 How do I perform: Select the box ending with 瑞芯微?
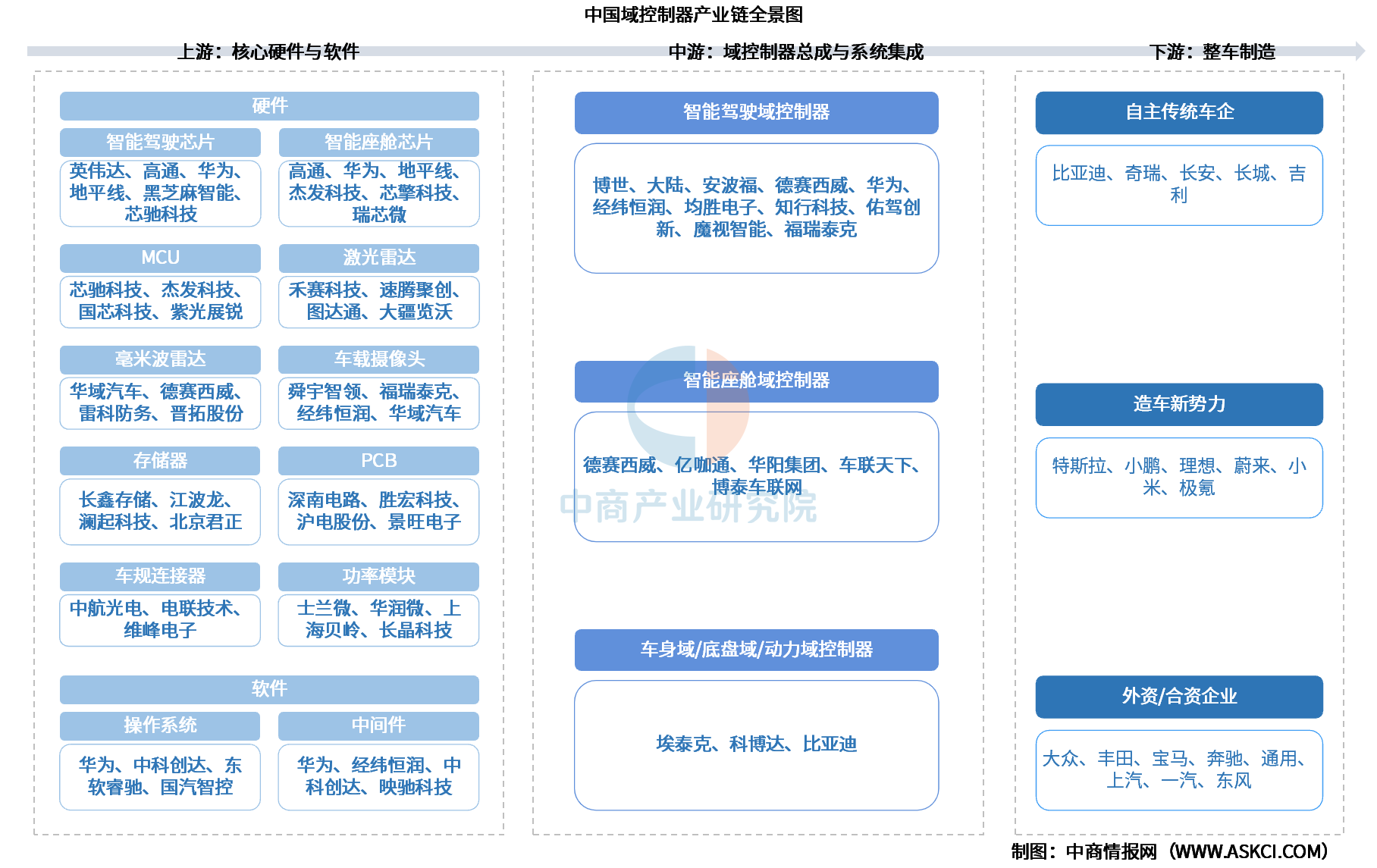[x=379, y=193]
